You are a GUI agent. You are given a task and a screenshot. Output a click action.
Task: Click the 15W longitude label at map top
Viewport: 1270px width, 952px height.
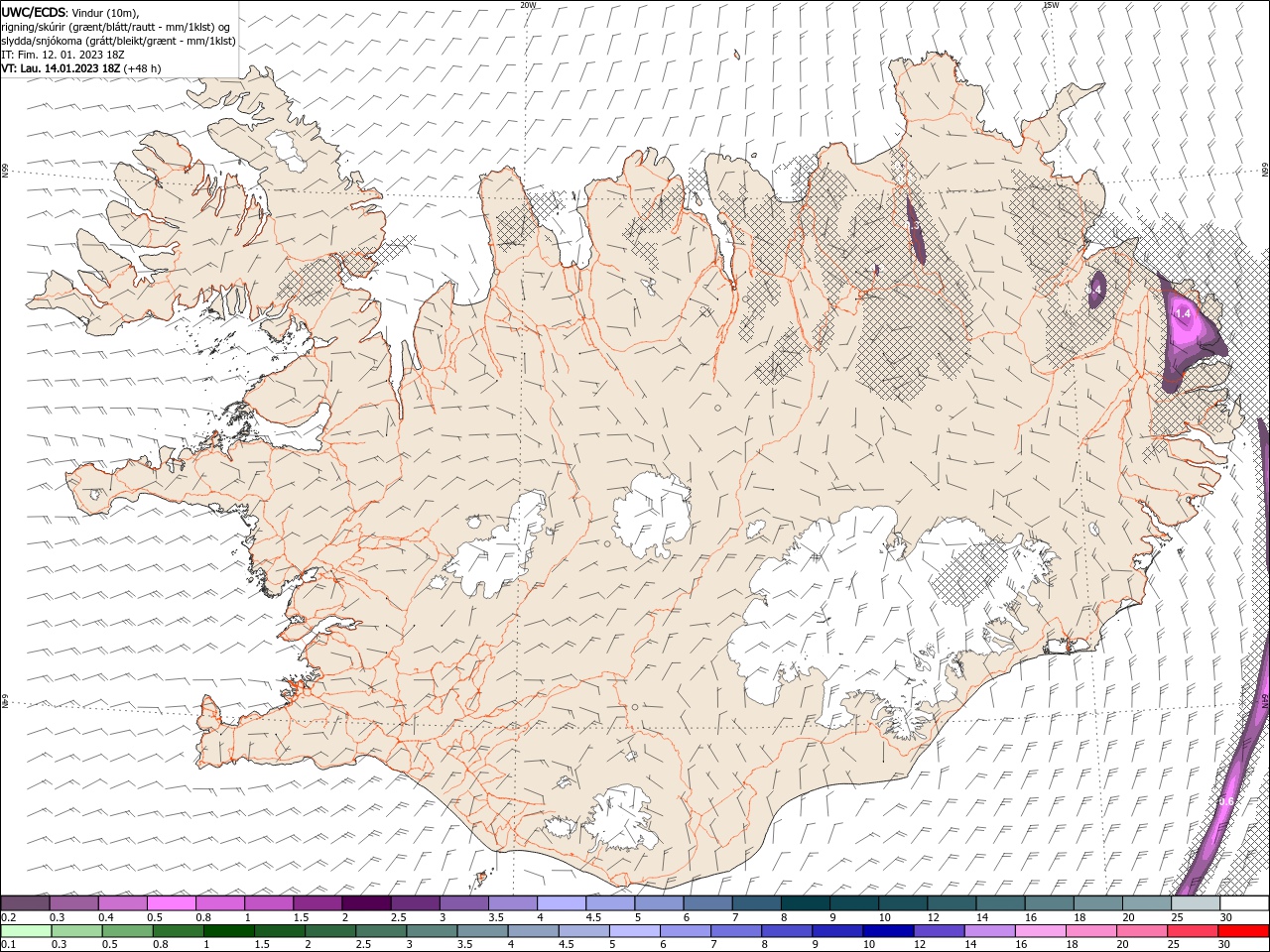pyautogui.click(x=1051, y=5)
